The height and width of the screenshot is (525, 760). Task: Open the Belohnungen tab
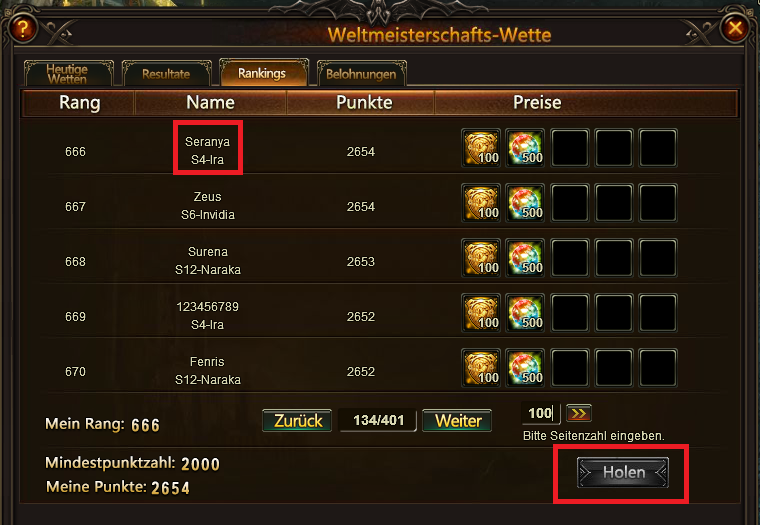point(361,74)
